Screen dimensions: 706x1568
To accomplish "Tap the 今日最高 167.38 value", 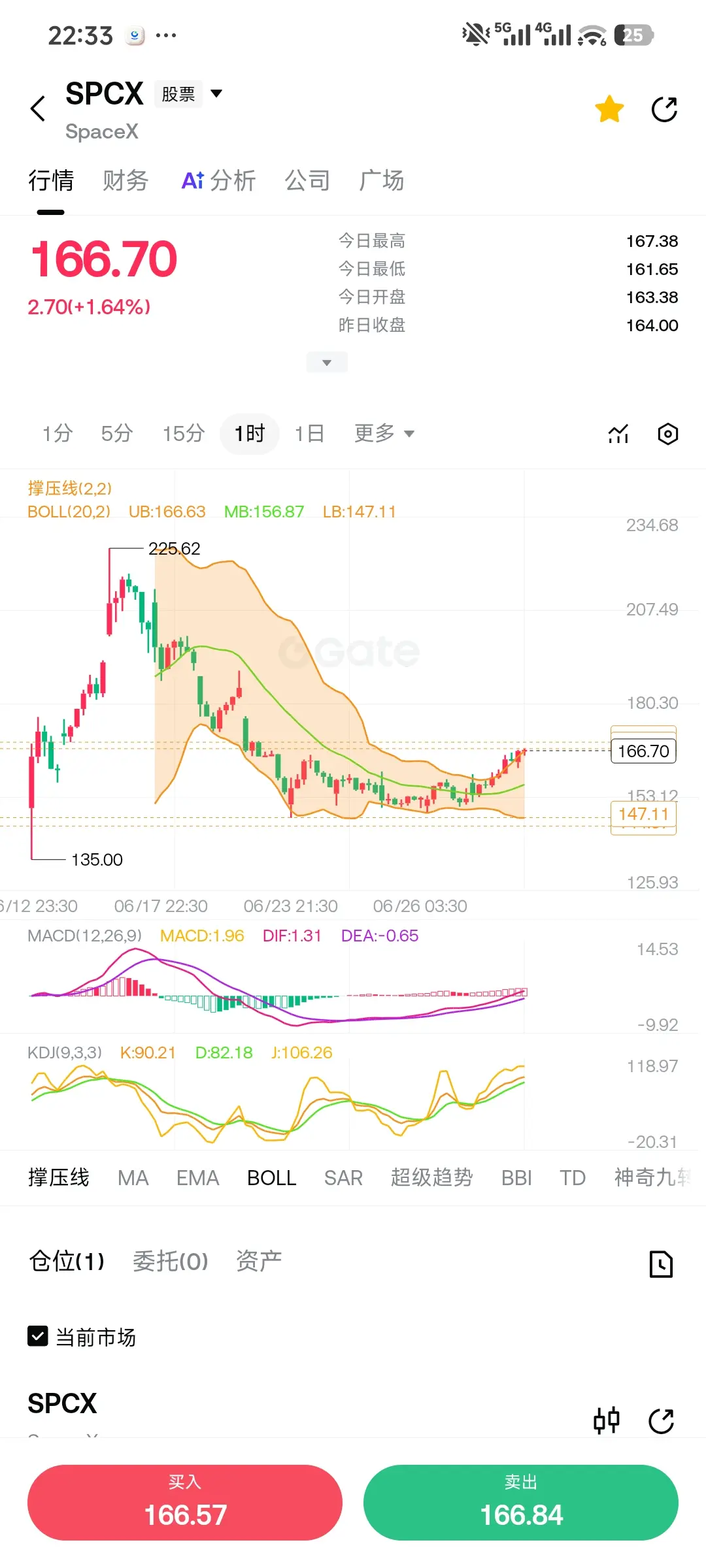I will [652, 241].
